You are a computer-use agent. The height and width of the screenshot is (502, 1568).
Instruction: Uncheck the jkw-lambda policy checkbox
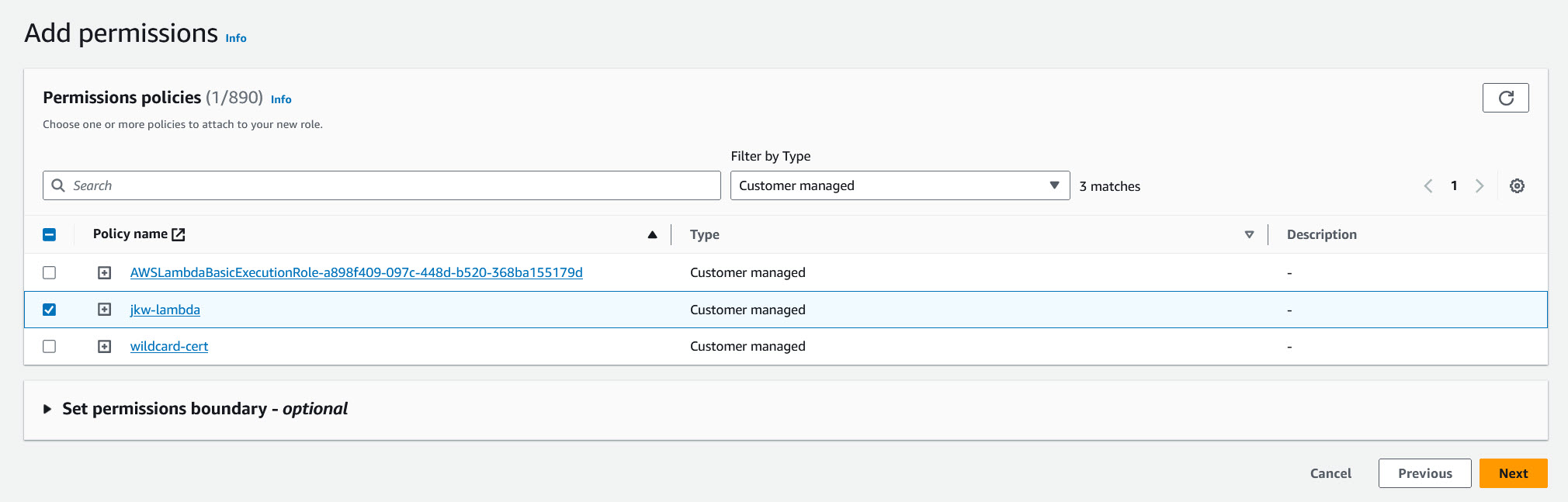pos(50,310)
